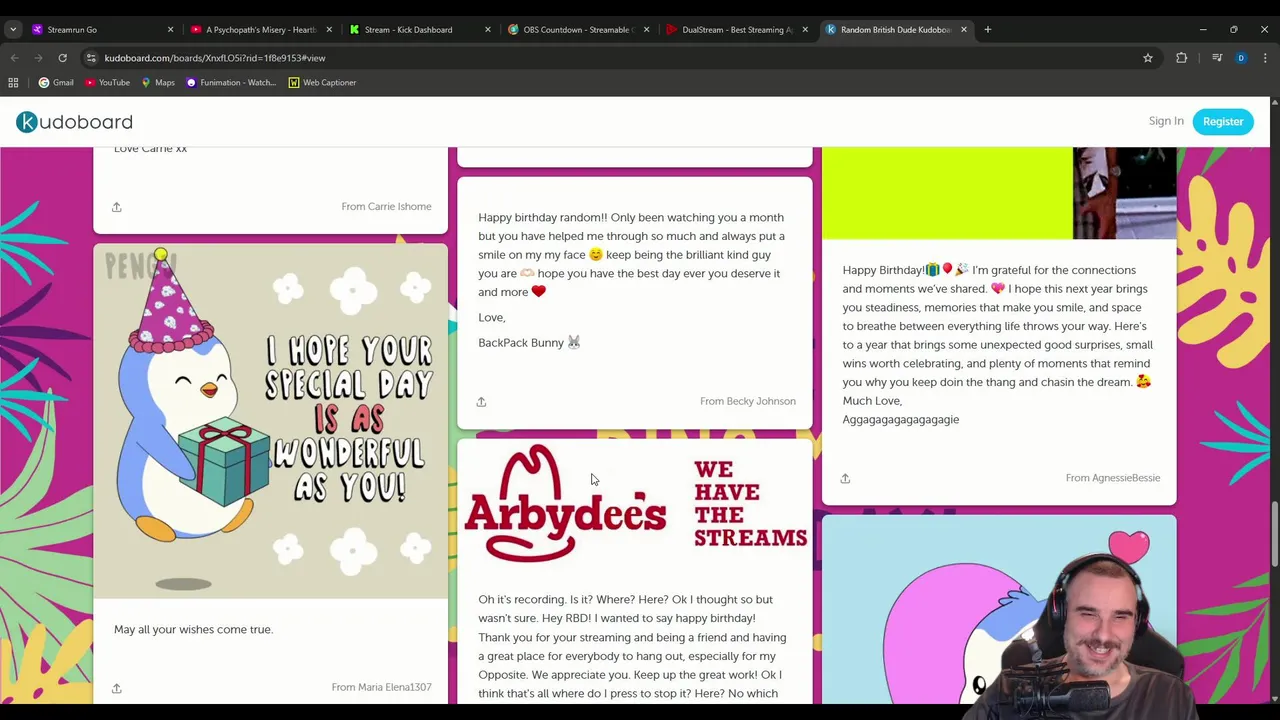Click 'From Becky Johnson' text
The height and width of the screenshot is (720, 1280).
tap(748, 402)
